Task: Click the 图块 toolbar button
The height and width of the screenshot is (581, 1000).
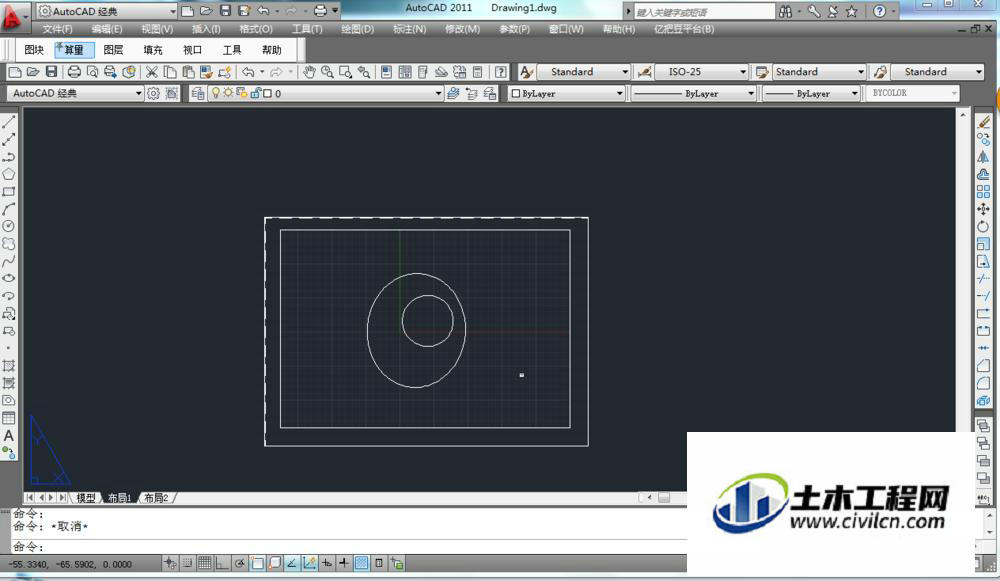Action: [x=34, y=50]
